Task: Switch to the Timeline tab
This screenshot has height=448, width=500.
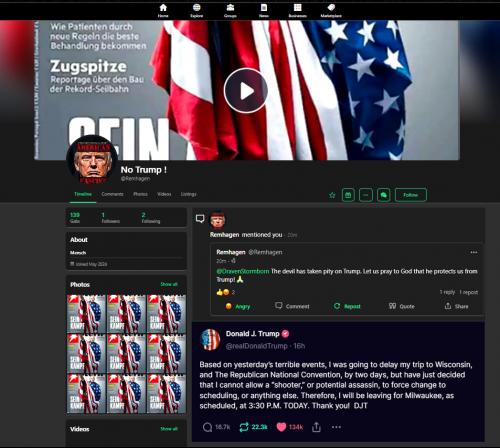Action: click(83, 194)
